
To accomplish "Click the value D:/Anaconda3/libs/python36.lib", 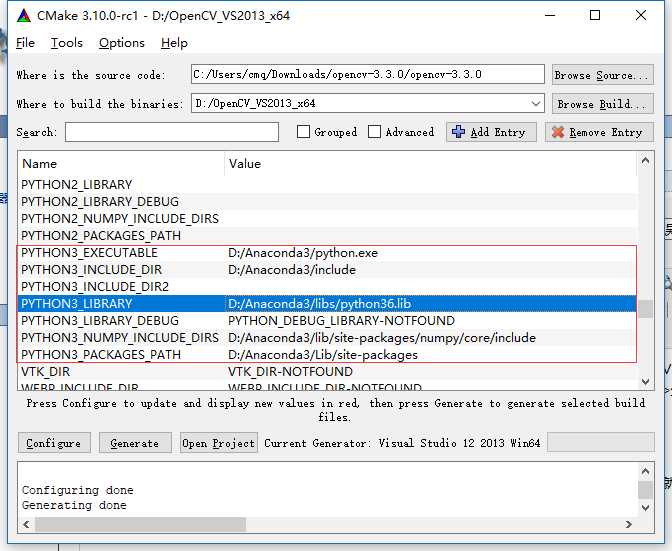I will (x=320, y=304).
